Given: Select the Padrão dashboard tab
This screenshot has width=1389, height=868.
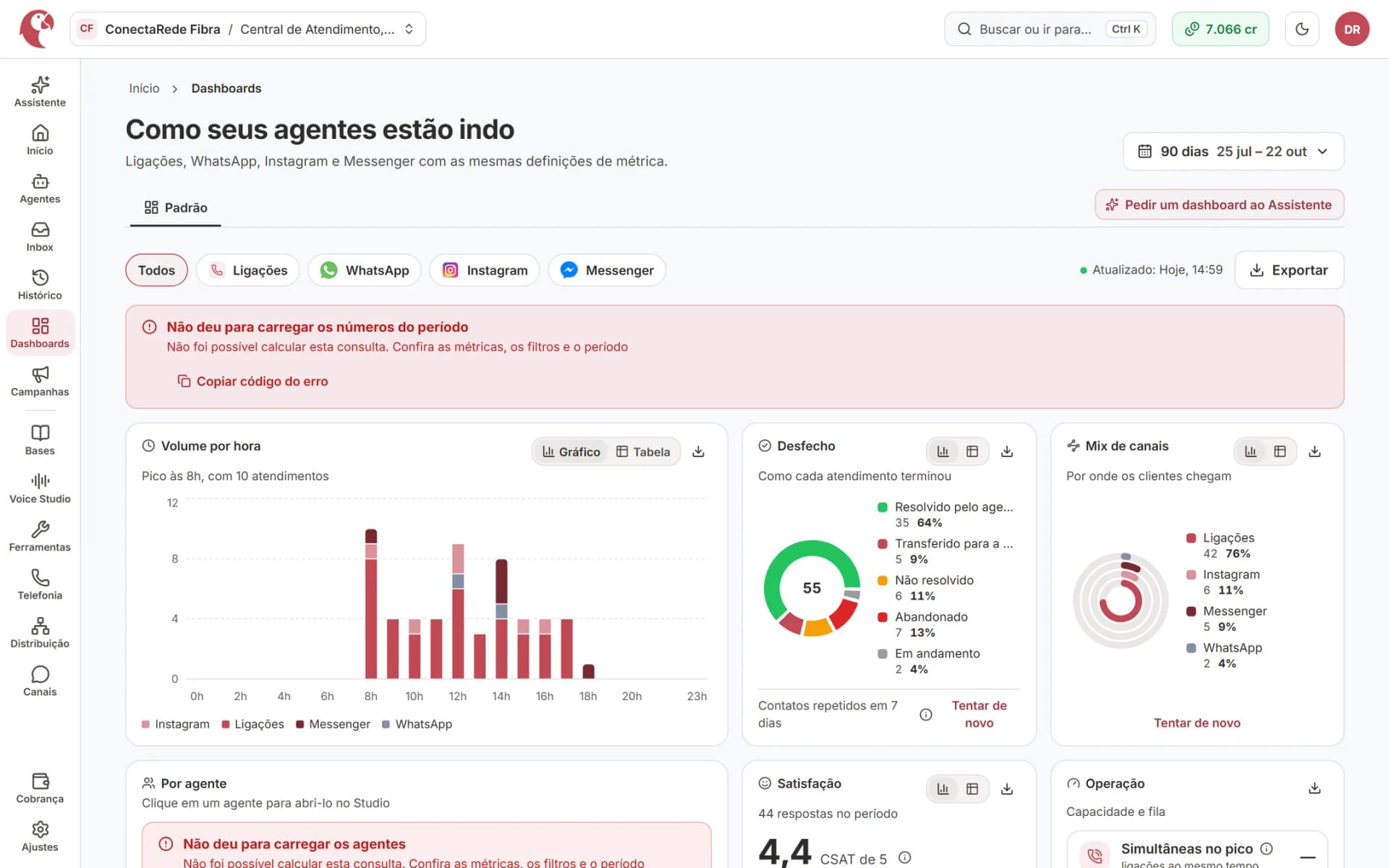Looking at the screenshot, I should tap(176, 208).
